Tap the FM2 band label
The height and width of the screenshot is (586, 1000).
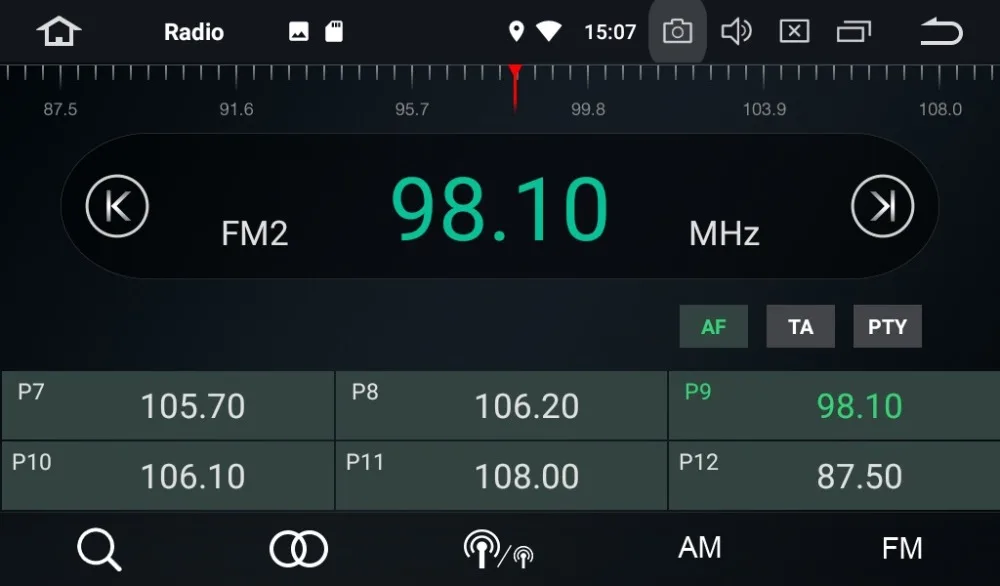[x=254, y=233]
